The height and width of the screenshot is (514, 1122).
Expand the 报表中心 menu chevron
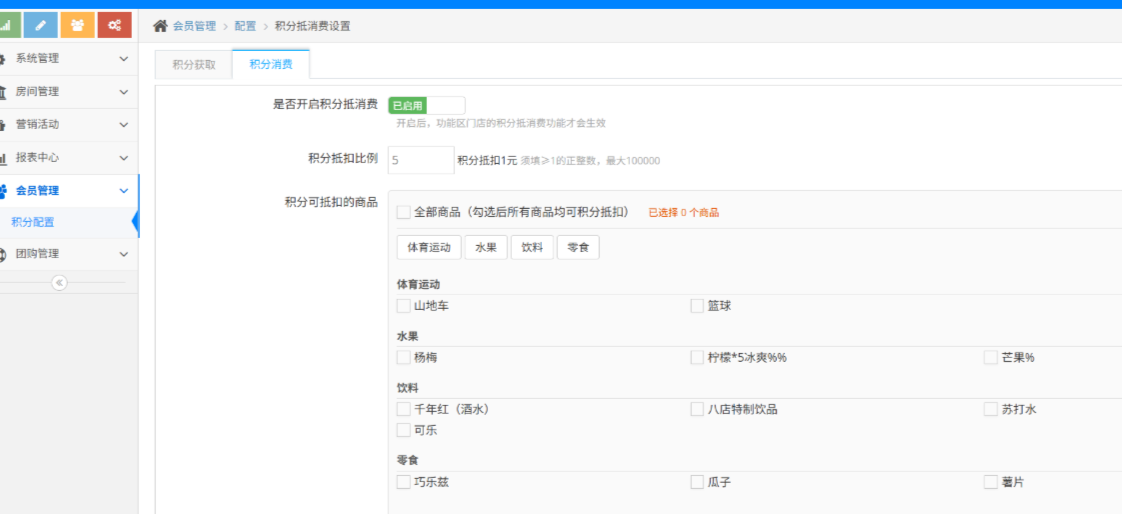pos(124,157)
